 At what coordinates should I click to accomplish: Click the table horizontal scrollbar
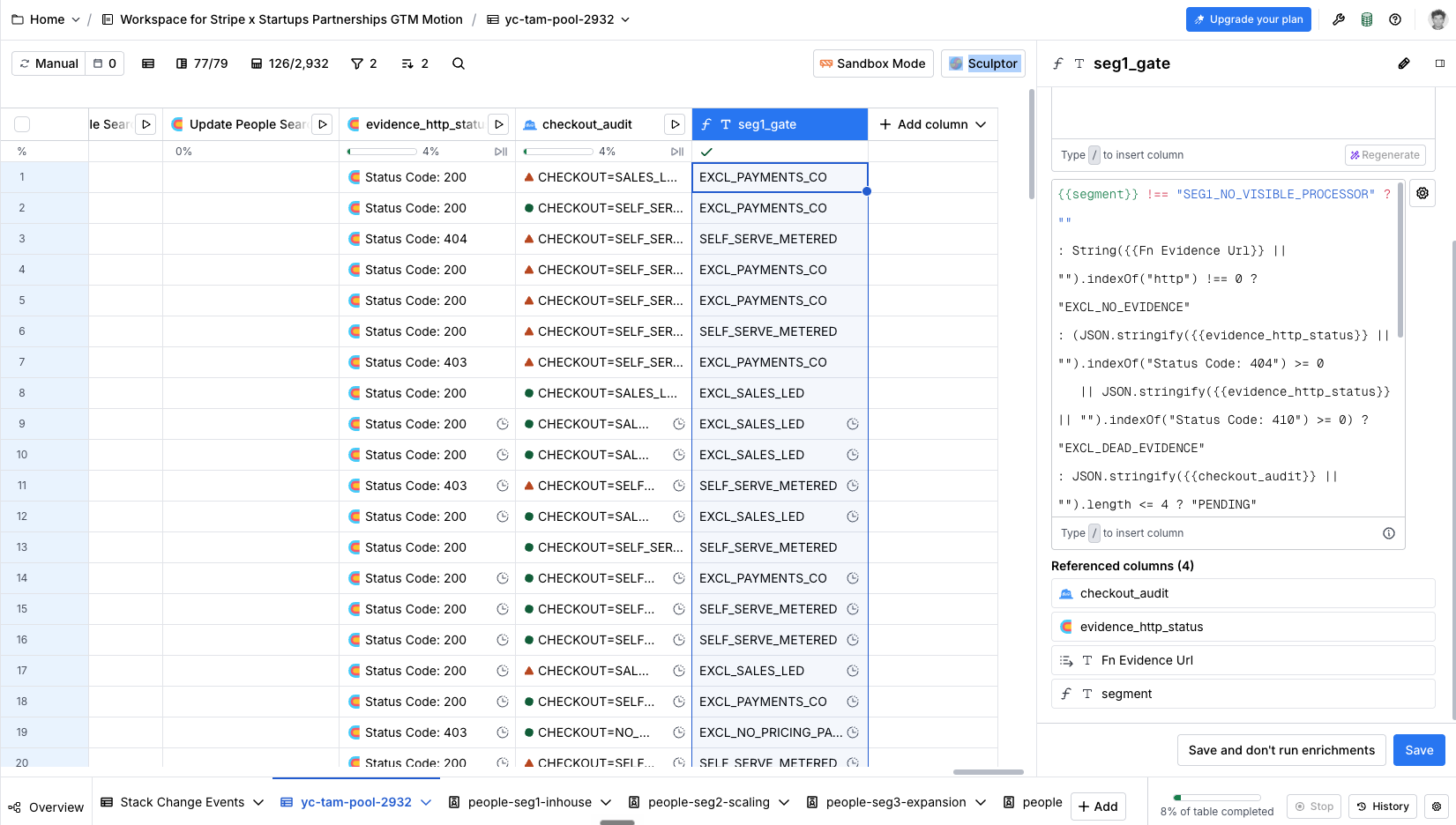point(988,772)
